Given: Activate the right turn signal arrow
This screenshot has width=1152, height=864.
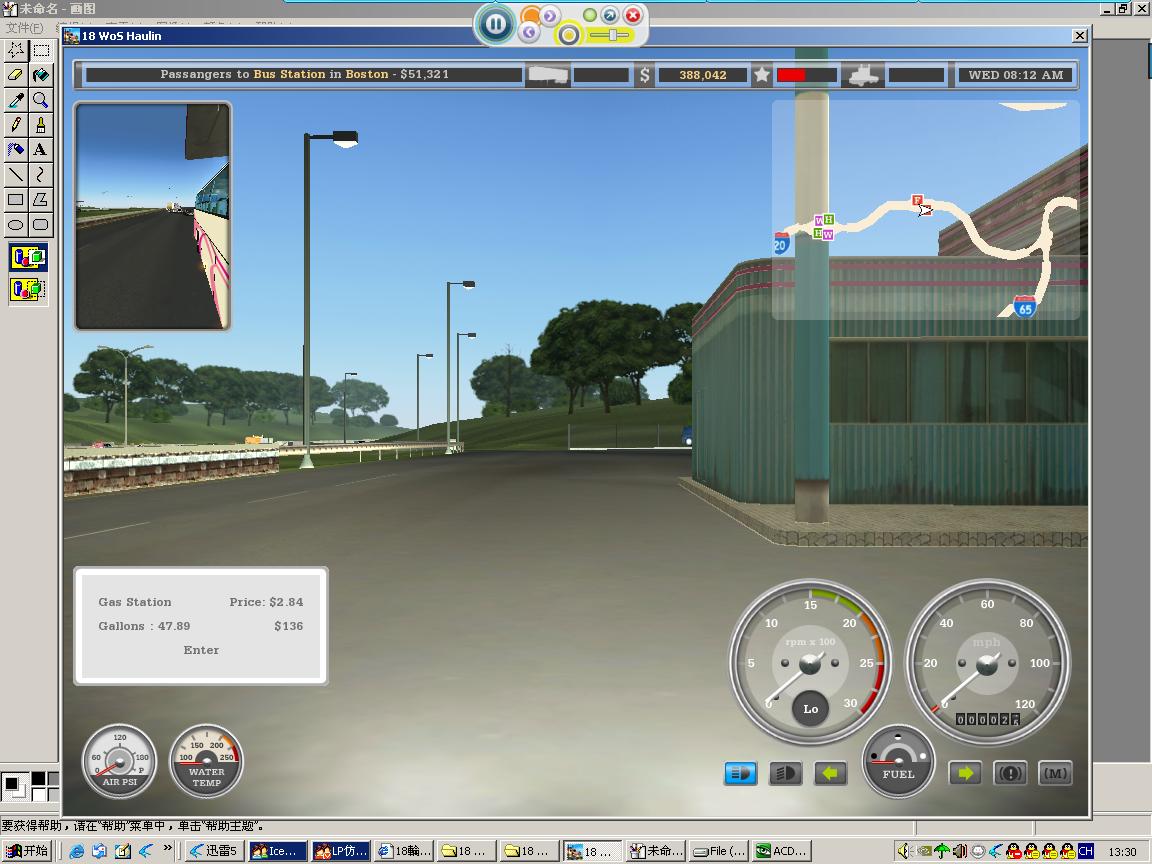Looking at the screenshot, I should 965,773.
